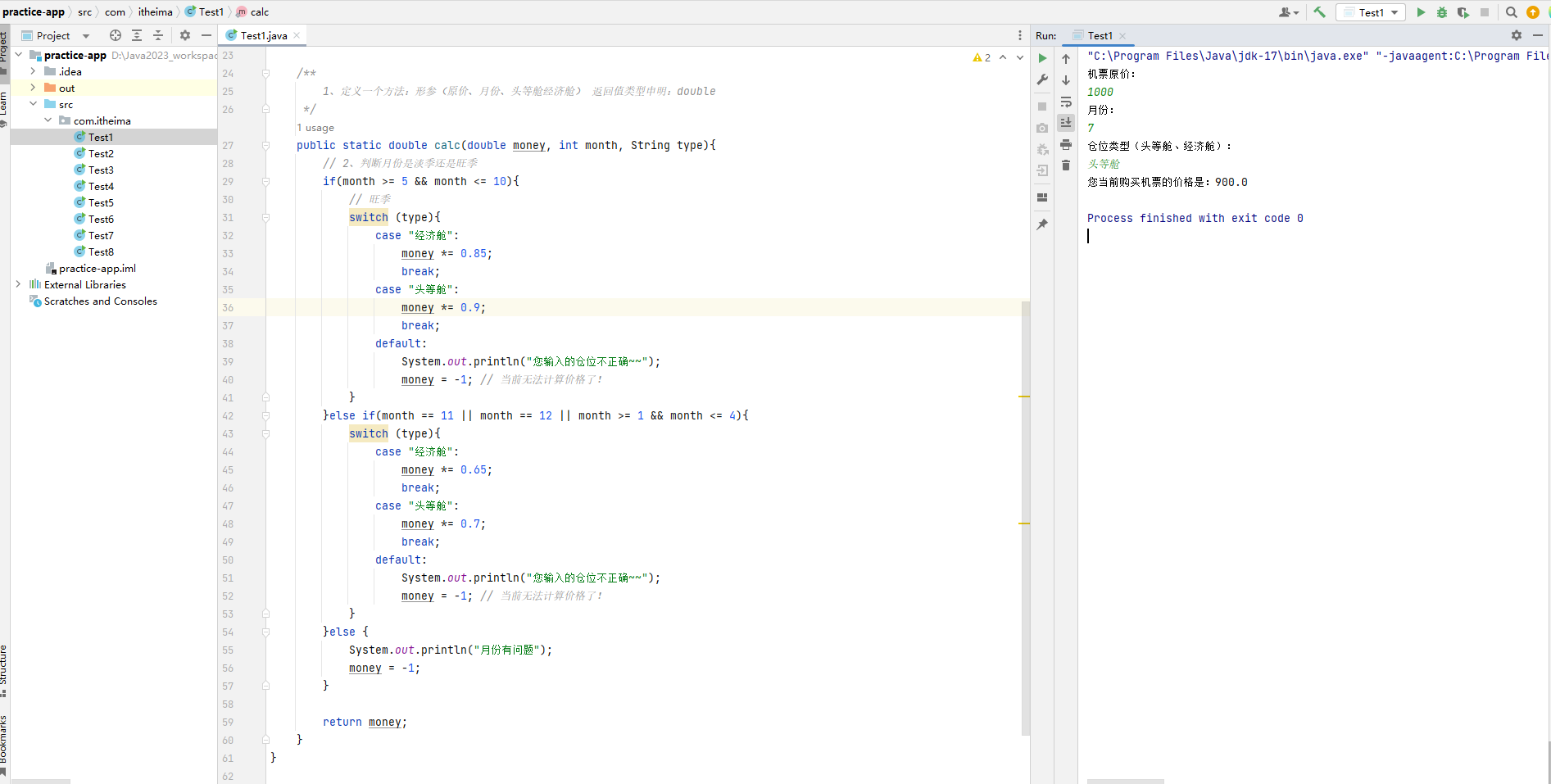Open Test8 in the project tree

click(x=101, y=252)
